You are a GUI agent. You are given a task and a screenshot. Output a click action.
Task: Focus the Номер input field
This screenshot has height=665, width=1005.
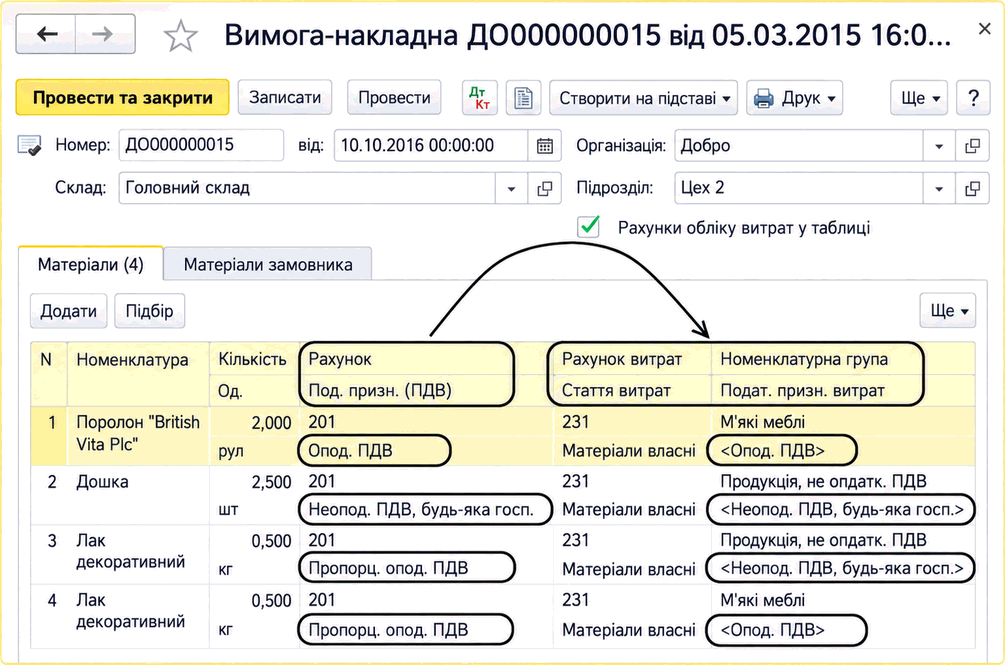click(x=201, y=145)
